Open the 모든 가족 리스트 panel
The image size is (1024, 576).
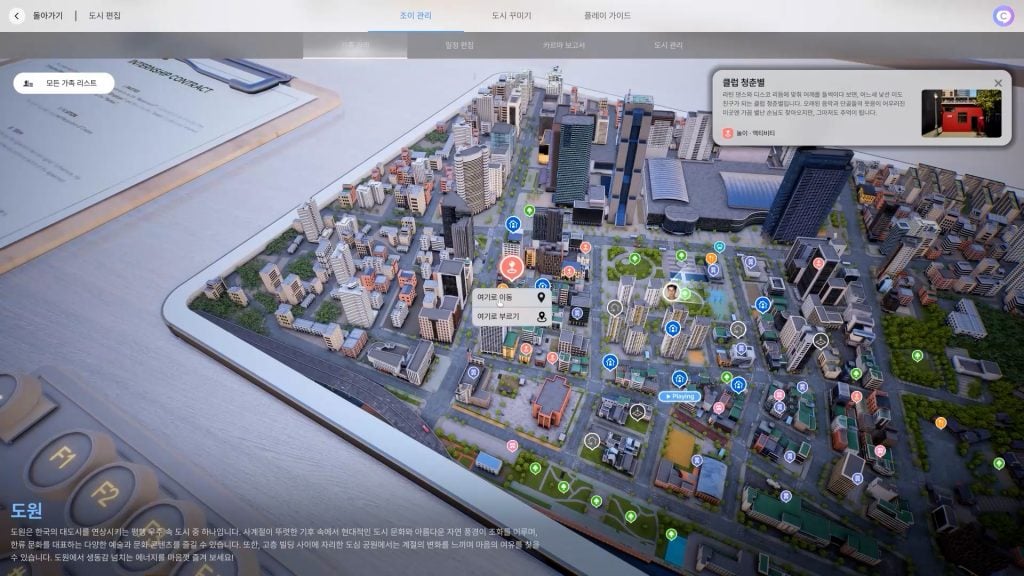tap(65, 82)
